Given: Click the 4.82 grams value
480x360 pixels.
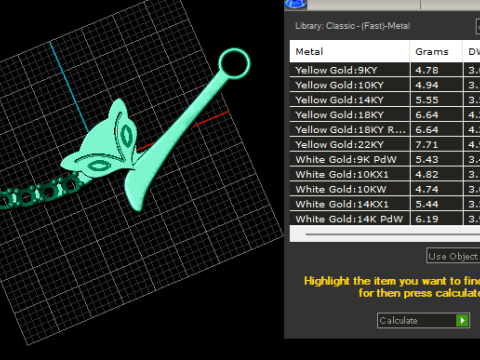Looking at the screenshot, I should (x=427, y=174).
